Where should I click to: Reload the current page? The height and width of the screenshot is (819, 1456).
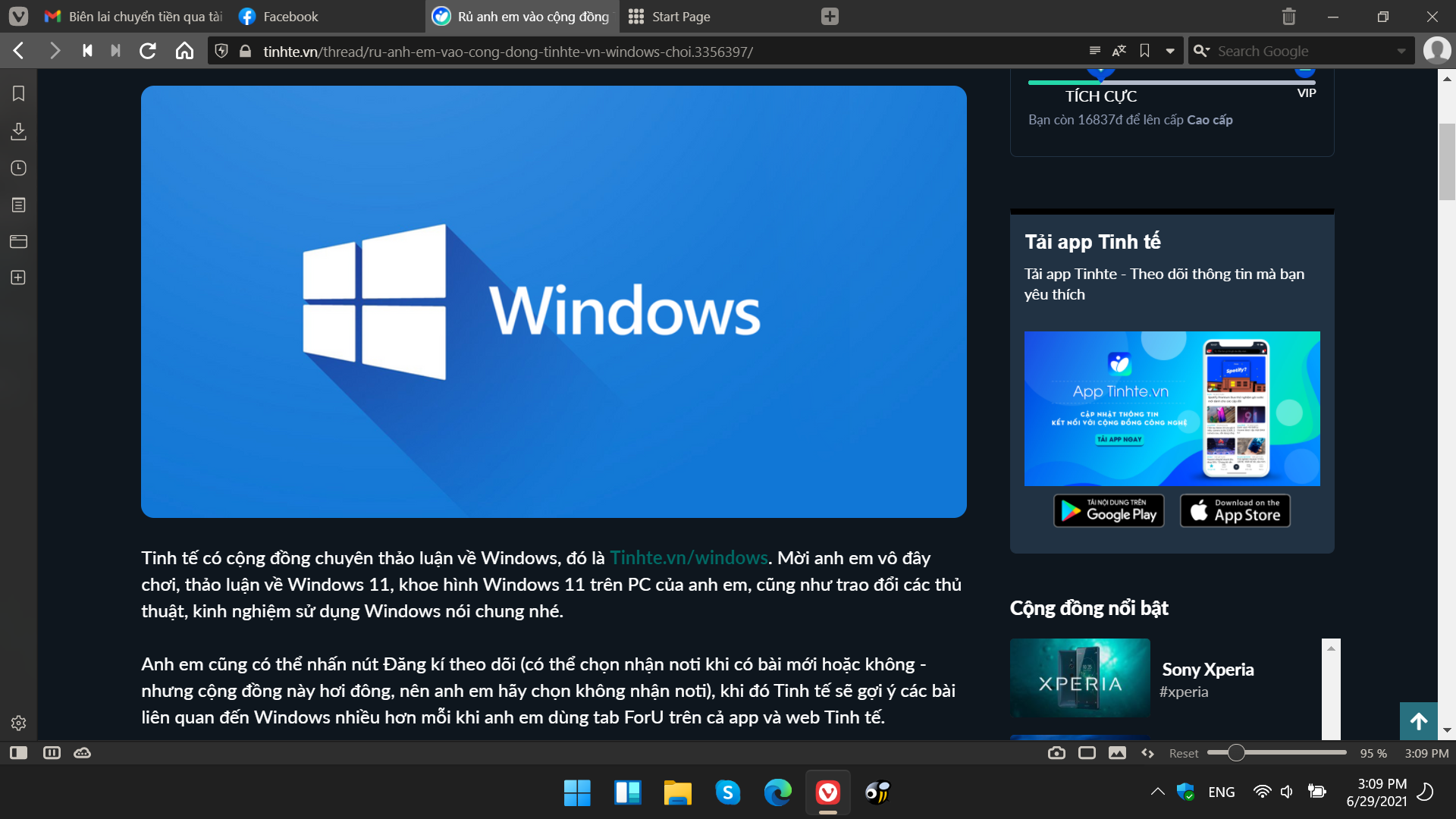(x=148, y=51)
